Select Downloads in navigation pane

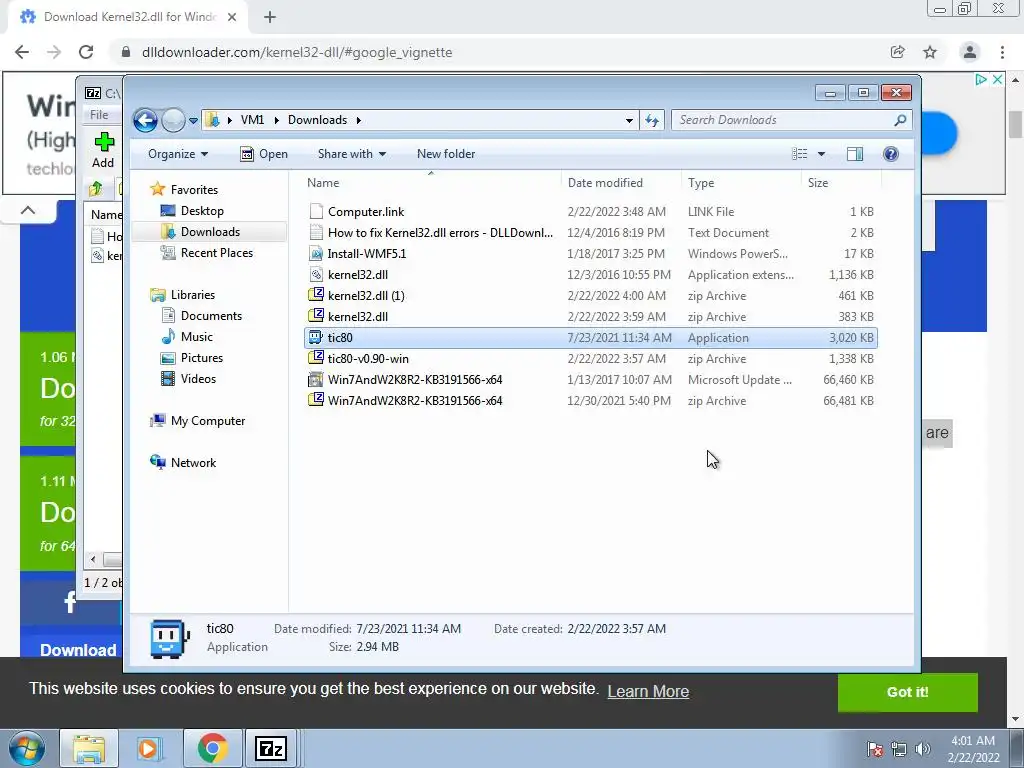[210, 232]
